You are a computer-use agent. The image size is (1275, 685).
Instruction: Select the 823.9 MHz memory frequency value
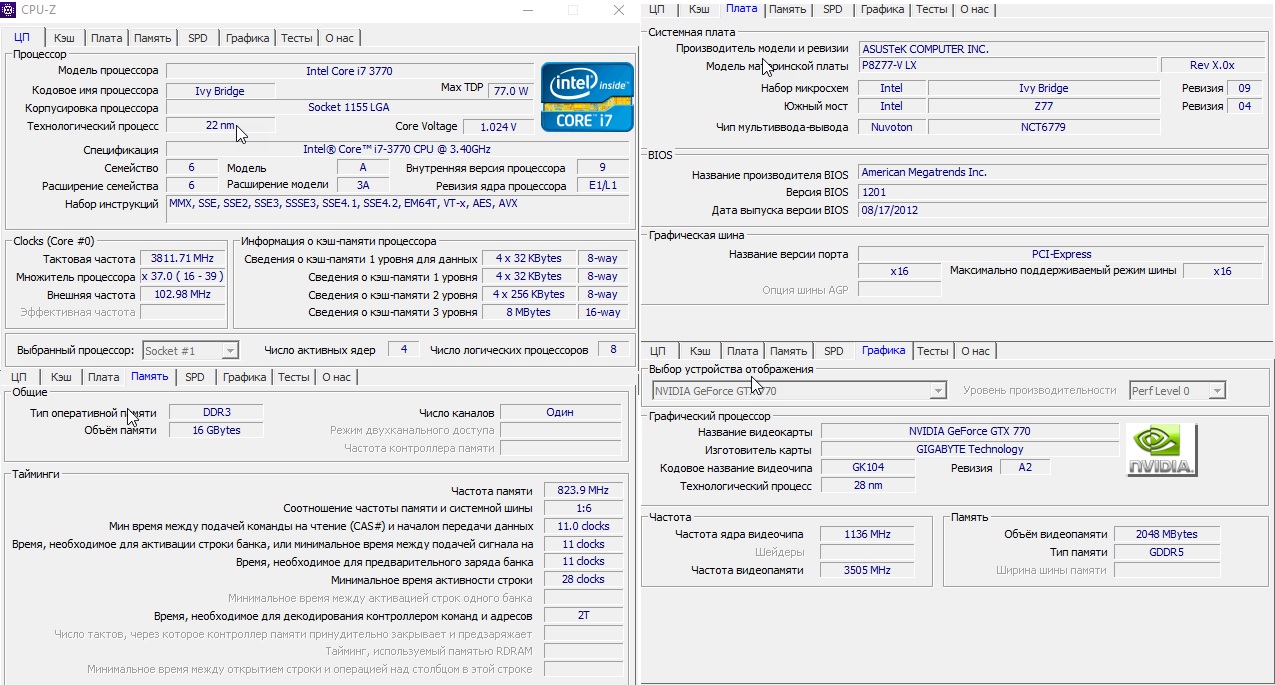point(583,490)
